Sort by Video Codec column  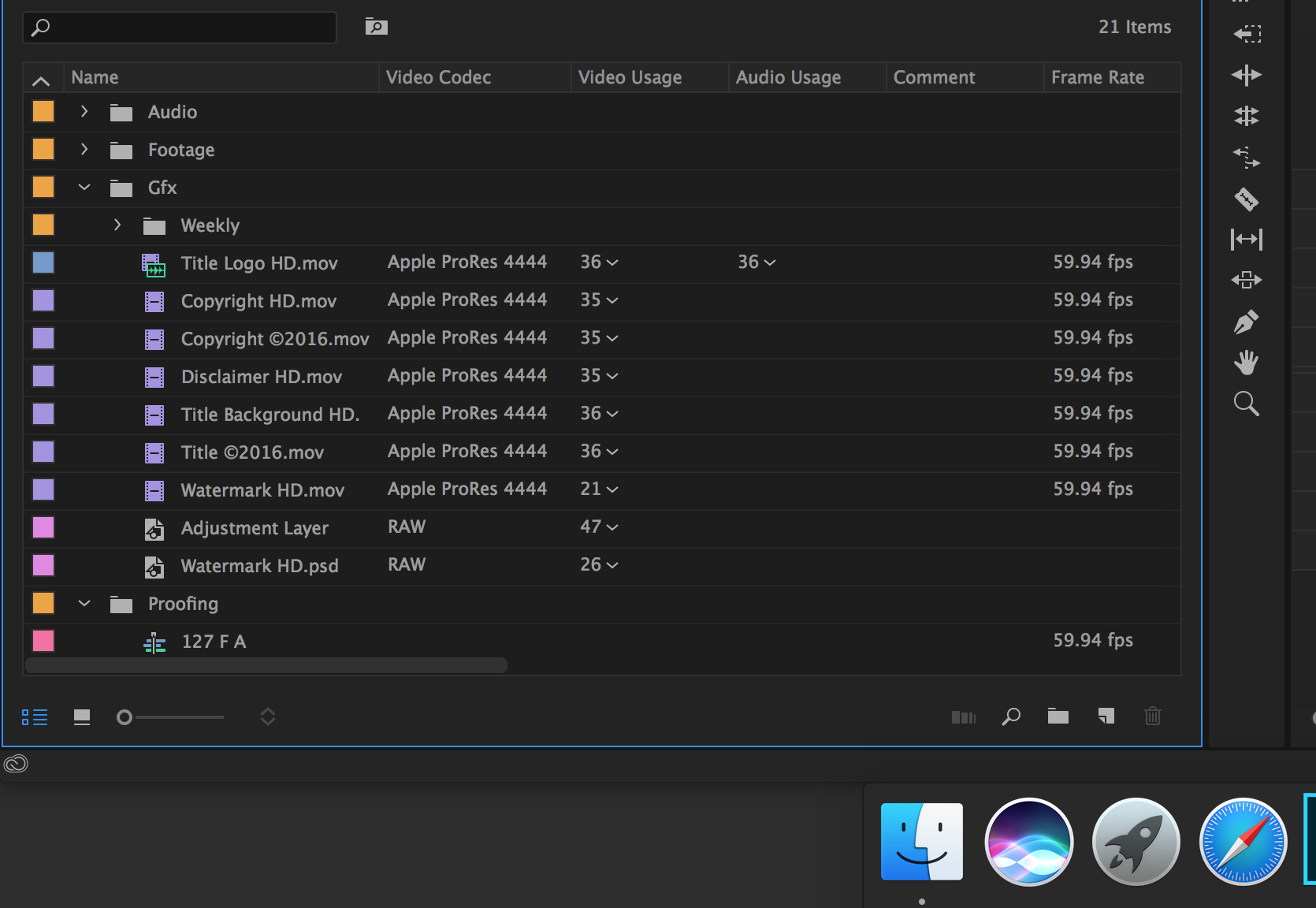(475, 77)
